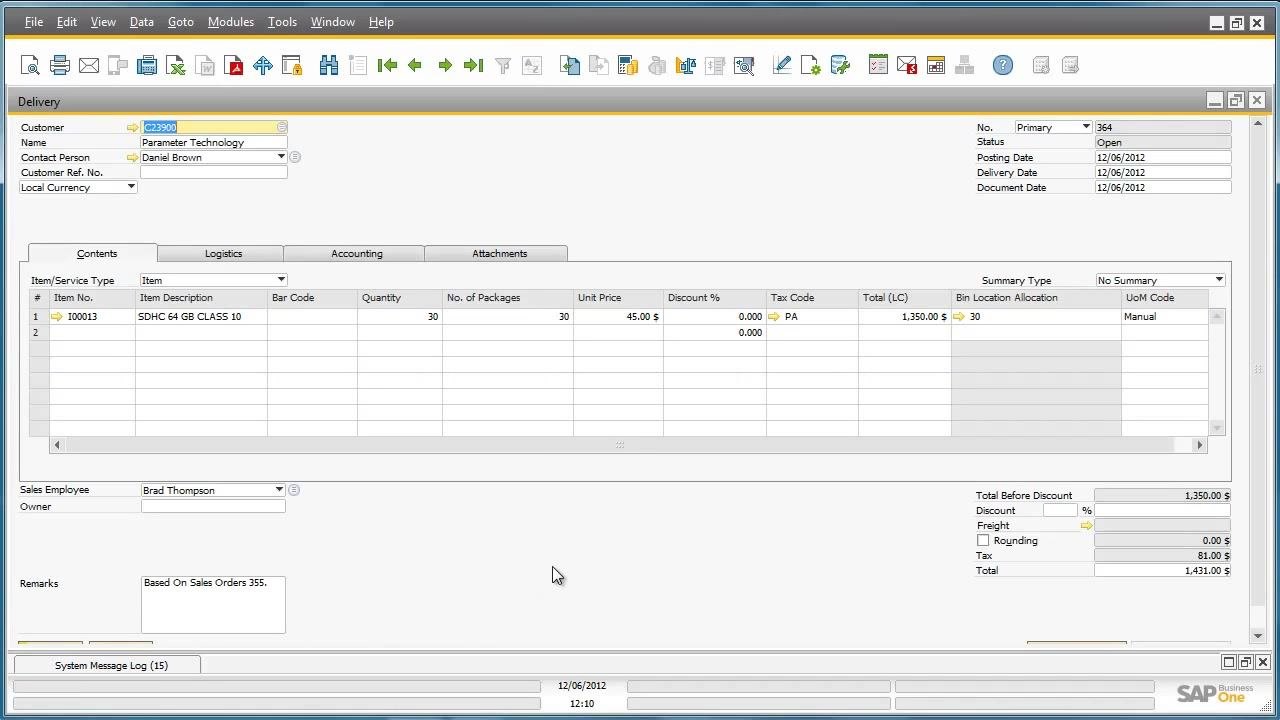Toggle the Rounding checkbox
The height and width of the screenshot is (720, 1280).
coord(983,541)
